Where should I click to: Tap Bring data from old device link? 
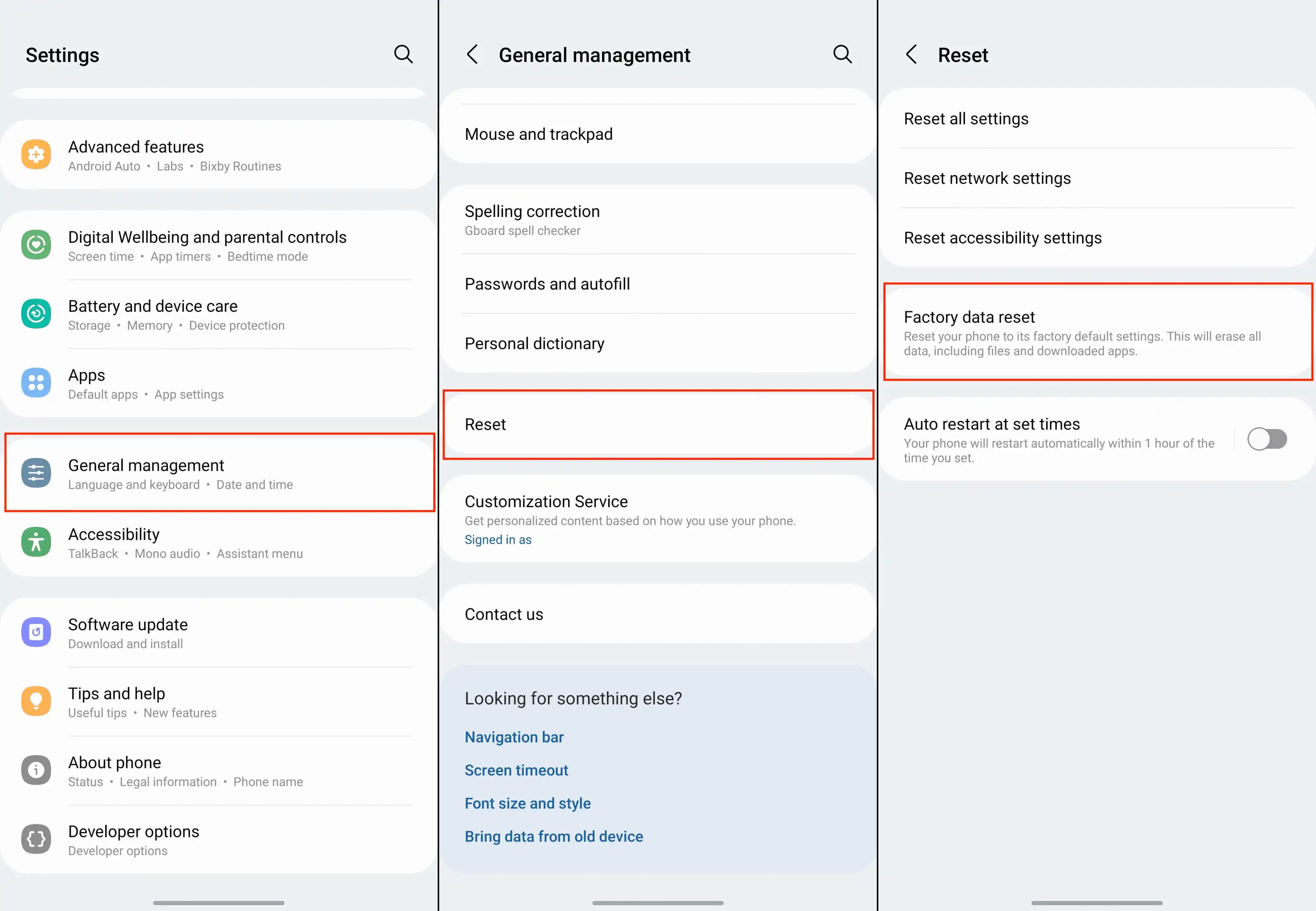(x=553, y=837)
